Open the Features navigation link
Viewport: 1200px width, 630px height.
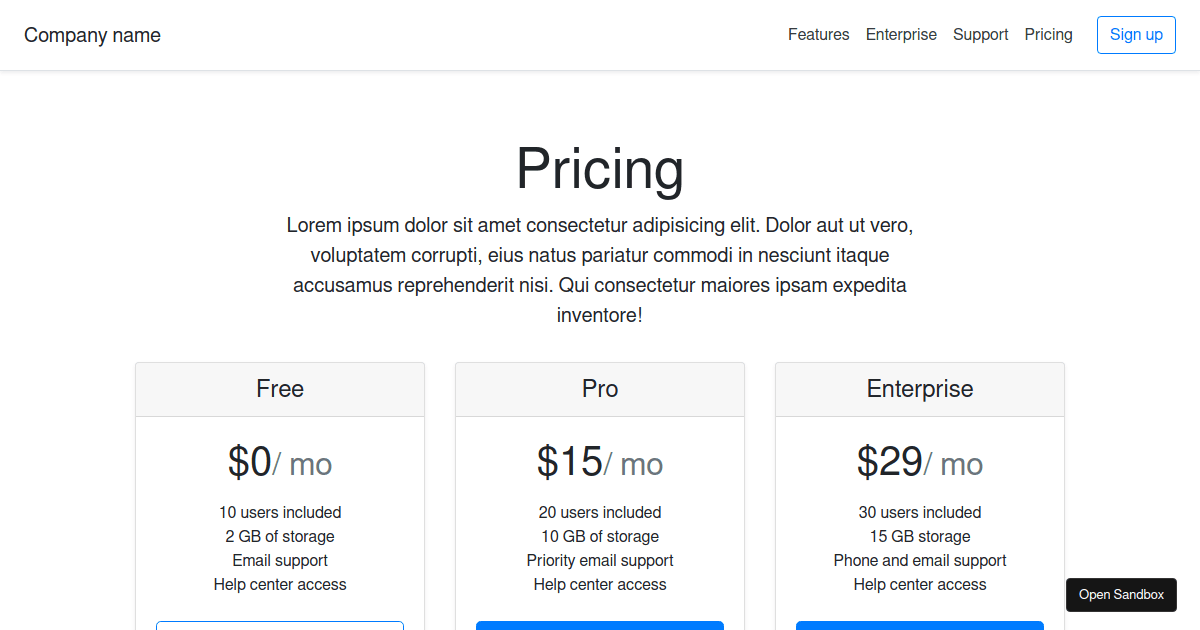click(818, 35)
